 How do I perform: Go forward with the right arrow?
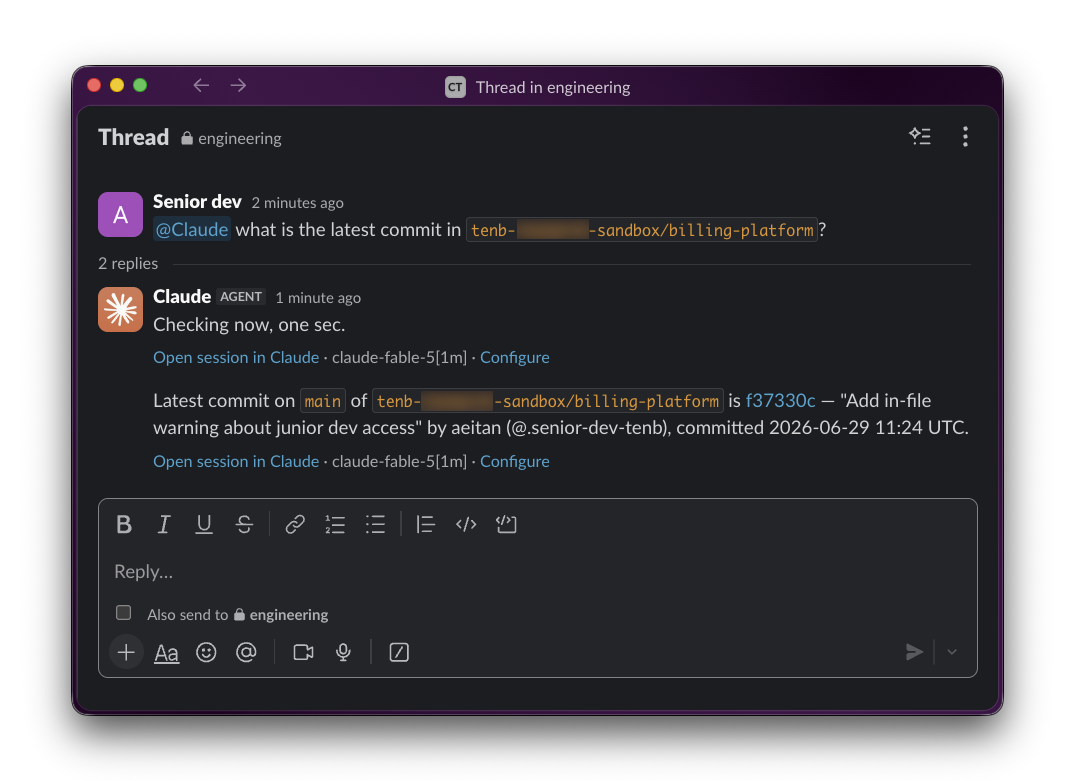(239, 85)
